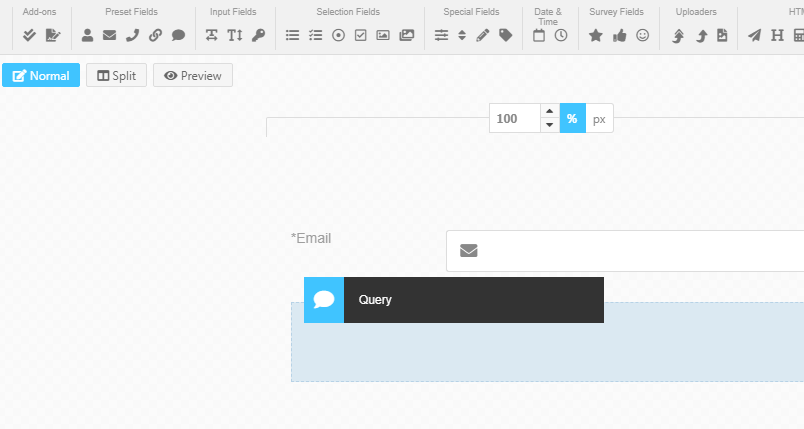Click the Selection Fields group label
804x429 pixels.
tap(348, 12)
